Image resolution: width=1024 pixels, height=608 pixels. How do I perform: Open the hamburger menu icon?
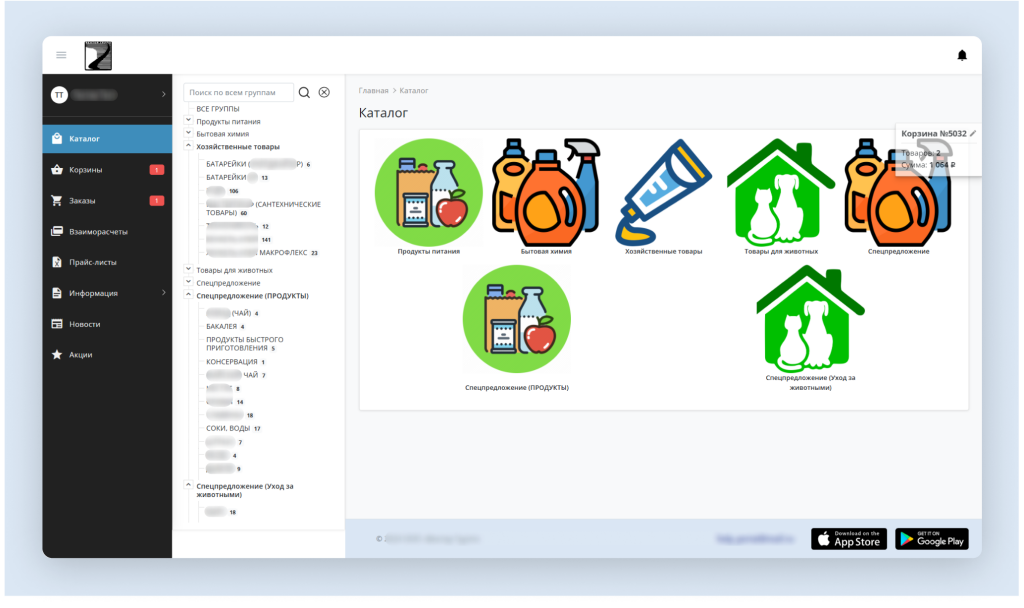pyautogui.click(x=61, y=55)
